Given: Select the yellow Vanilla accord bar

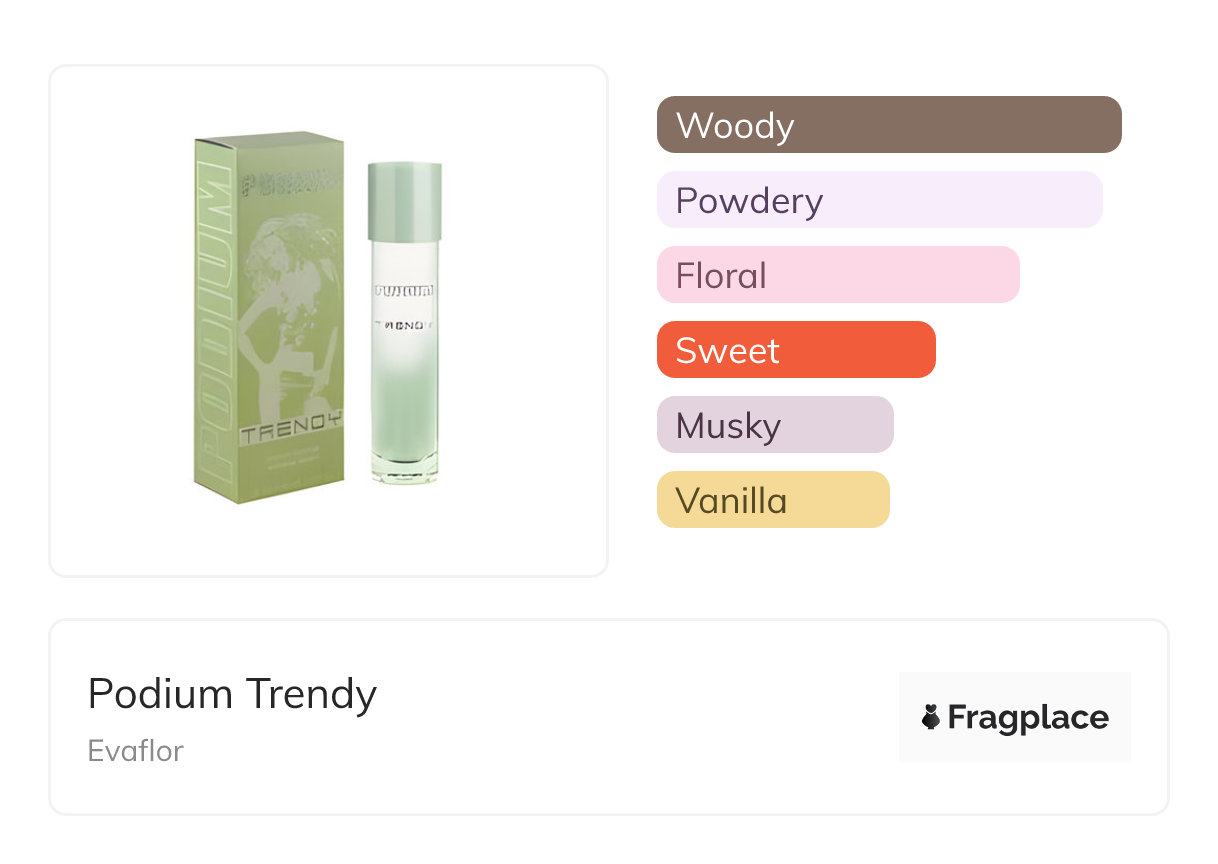Looking at the screenshot, I should click(x=772, y=500).
